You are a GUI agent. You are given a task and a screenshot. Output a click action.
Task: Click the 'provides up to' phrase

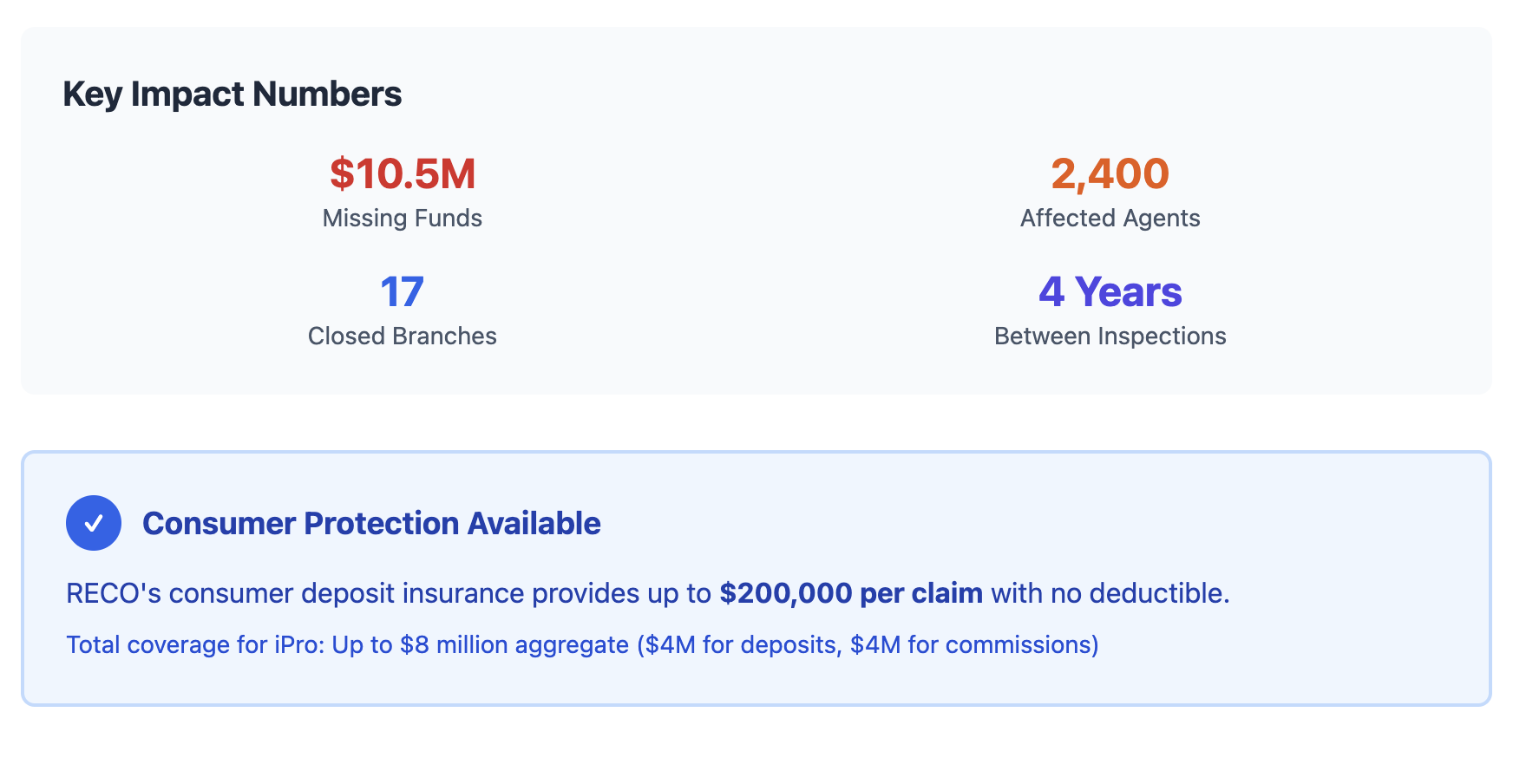coord(621,593)
